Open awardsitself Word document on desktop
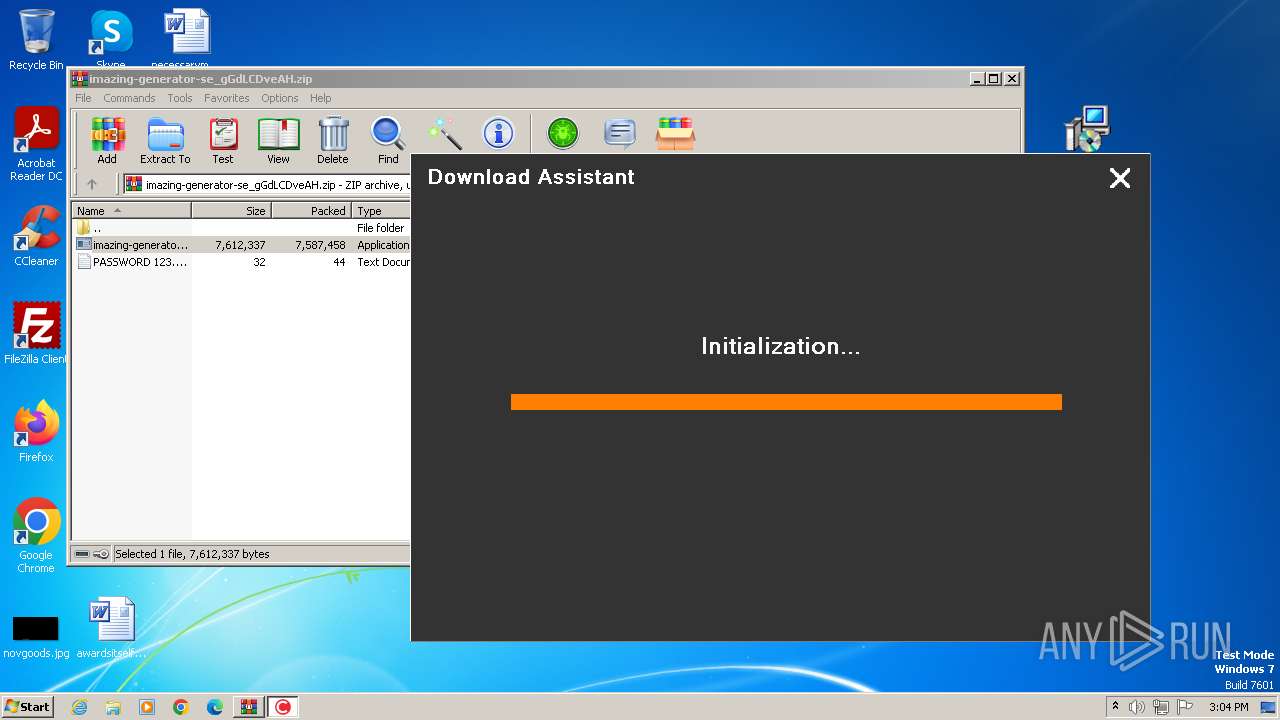The width and height of the screenshot is (1280, 720). 111,628
